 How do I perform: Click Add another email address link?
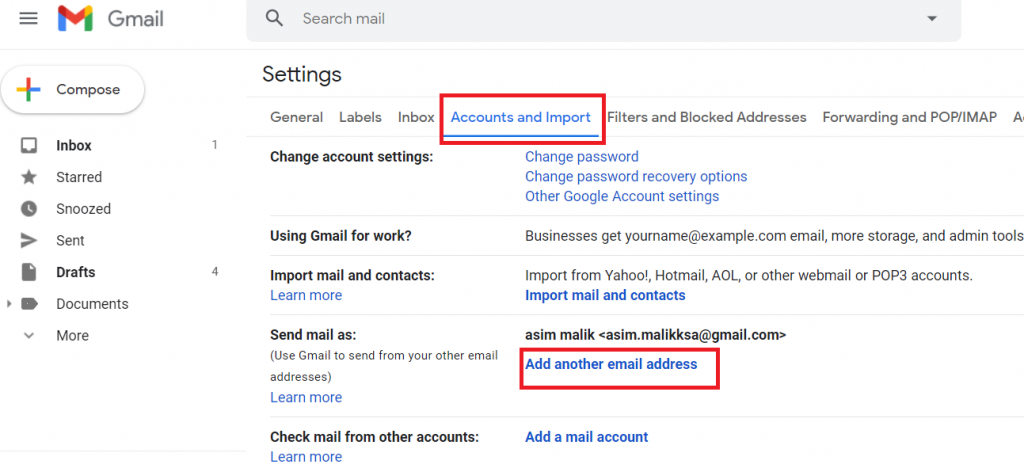(611, 364)
